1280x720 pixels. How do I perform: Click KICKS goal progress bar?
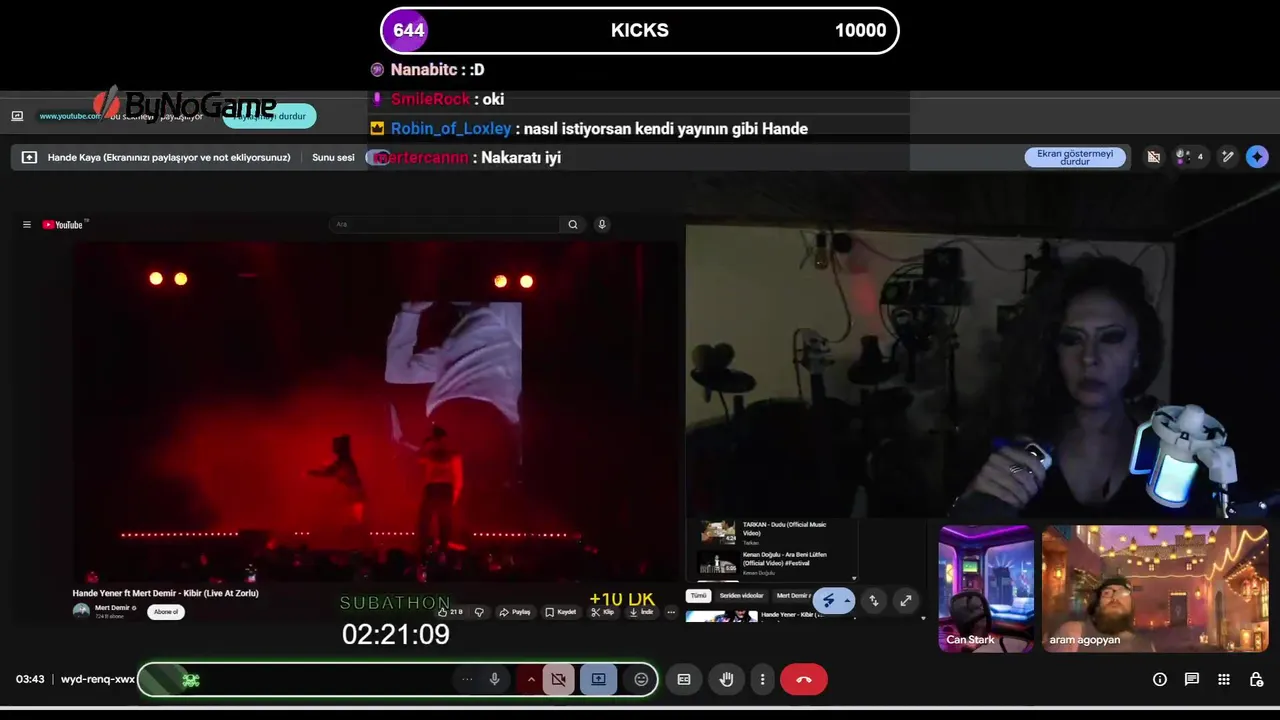tap(640, 30)
